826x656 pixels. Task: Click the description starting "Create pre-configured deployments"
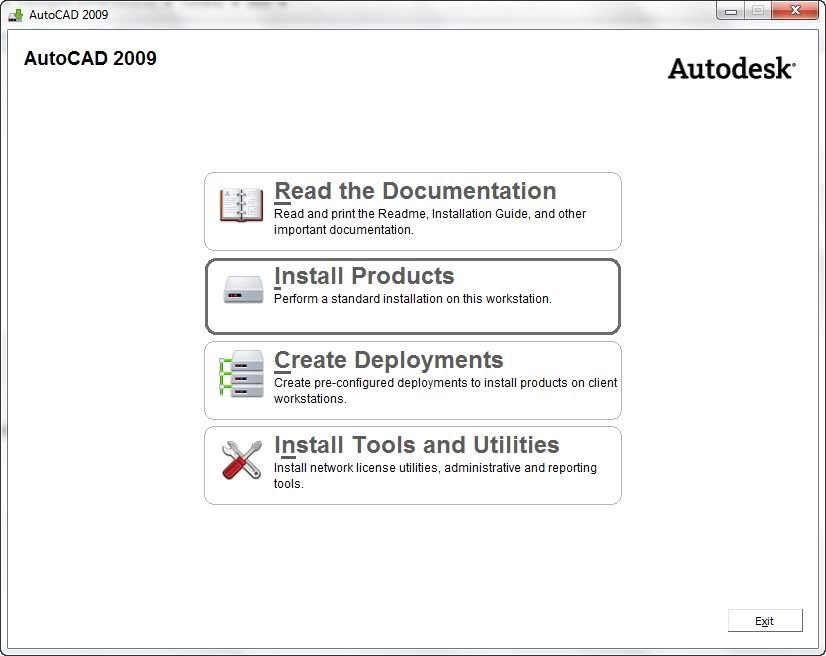(445, 390)
